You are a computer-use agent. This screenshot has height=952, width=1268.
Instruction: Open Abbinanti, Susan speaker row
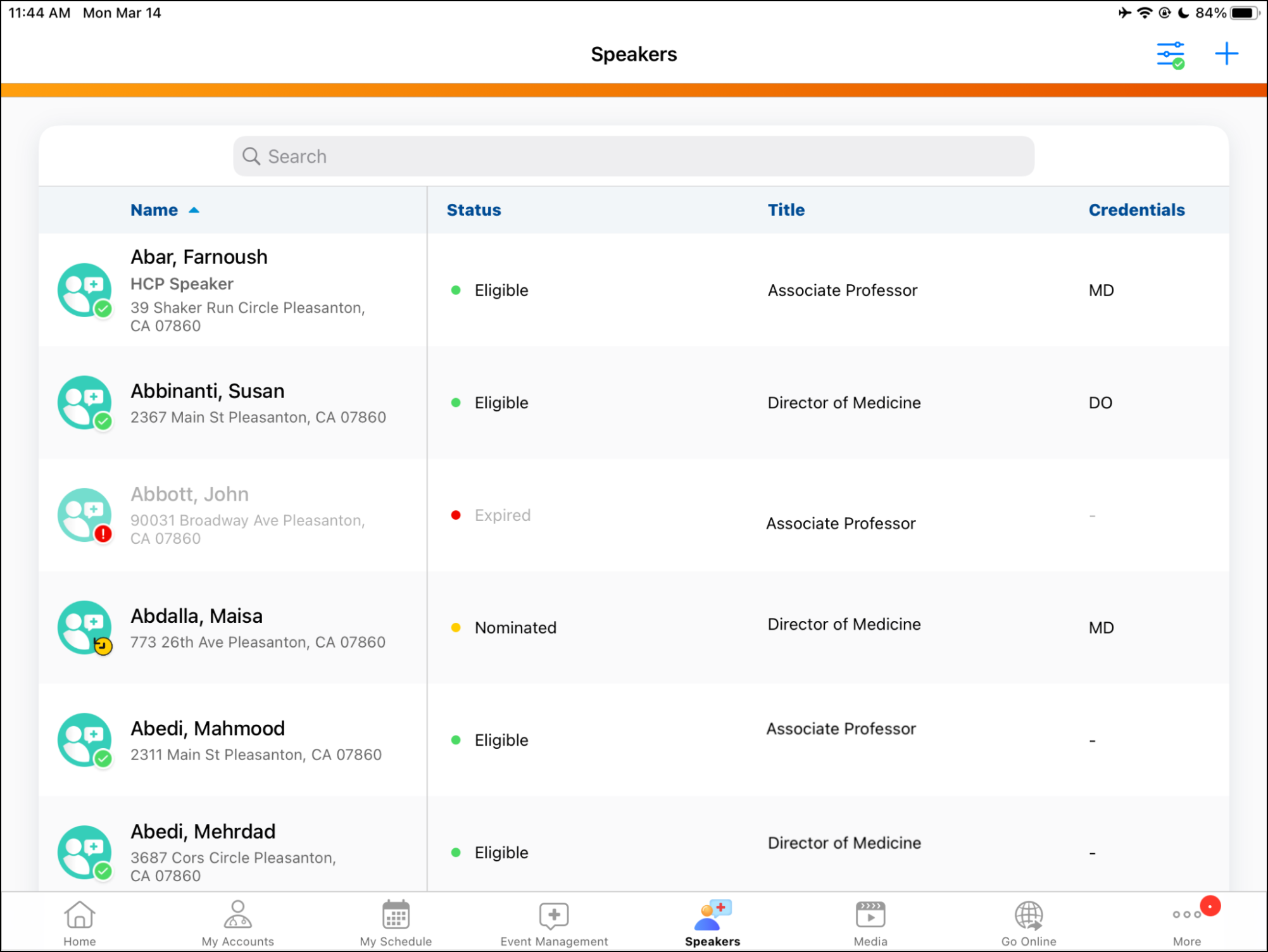pyautogui.click(x=207, y=392)
